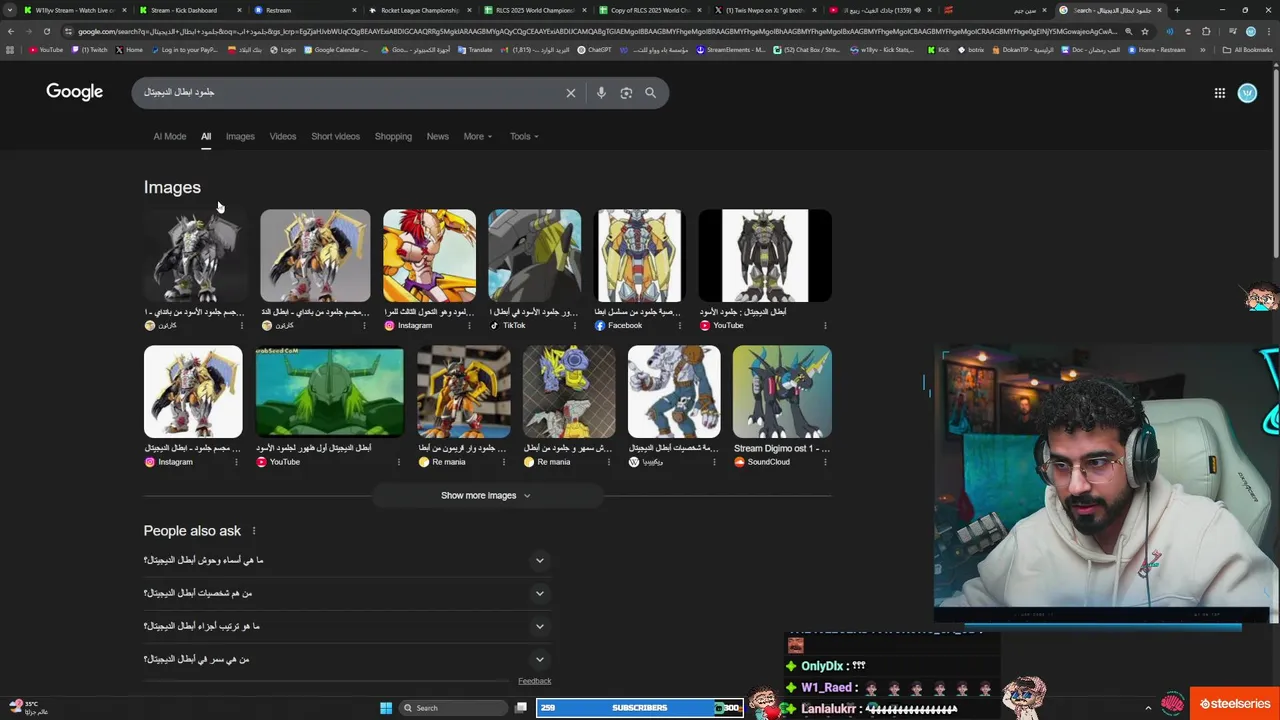Open options menu for SoundCloud image result
The height and width of the screenshot is (720, 1280).
point(825,462)
